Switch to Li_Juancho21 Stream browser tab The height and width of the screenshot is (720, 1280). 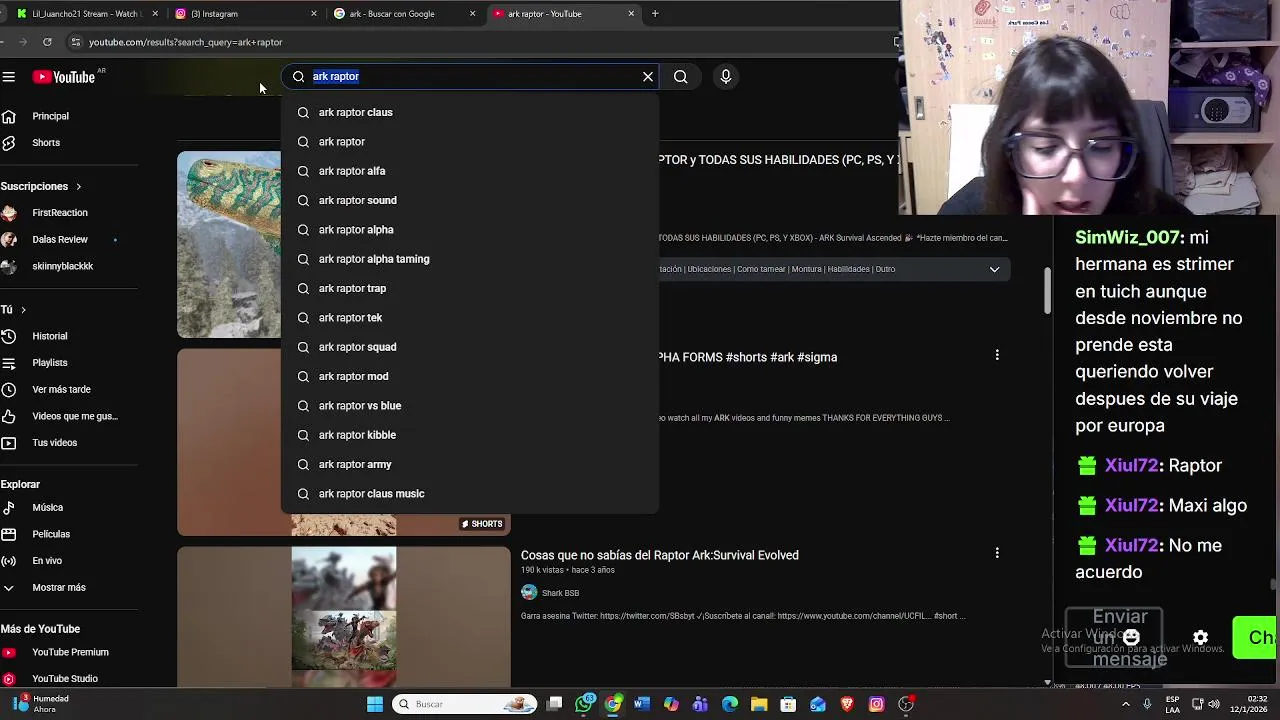coord(85,14)
